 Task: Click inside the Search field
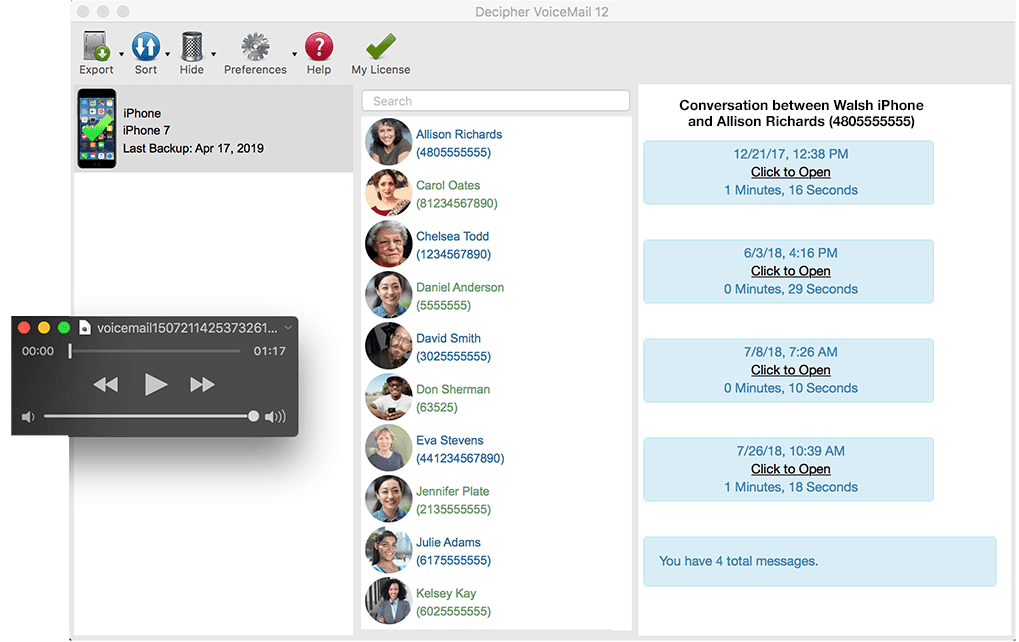495,100
